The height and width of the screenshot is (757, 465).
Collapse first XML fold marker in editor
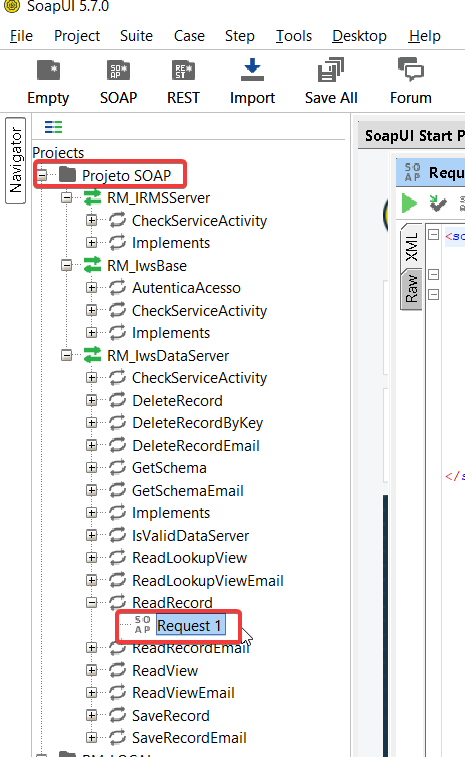[x=434, y=235]
